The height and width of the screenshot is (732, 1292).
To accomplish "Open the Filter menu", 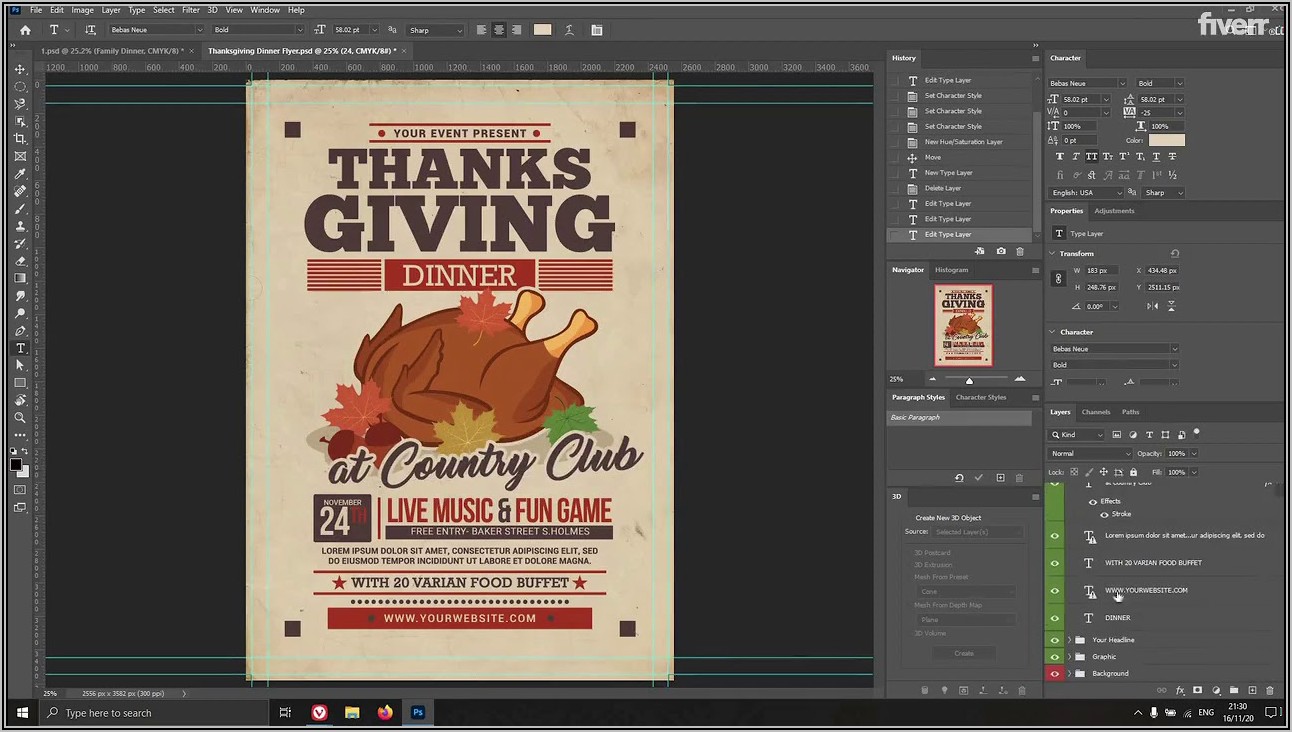I will pos(191,10).
